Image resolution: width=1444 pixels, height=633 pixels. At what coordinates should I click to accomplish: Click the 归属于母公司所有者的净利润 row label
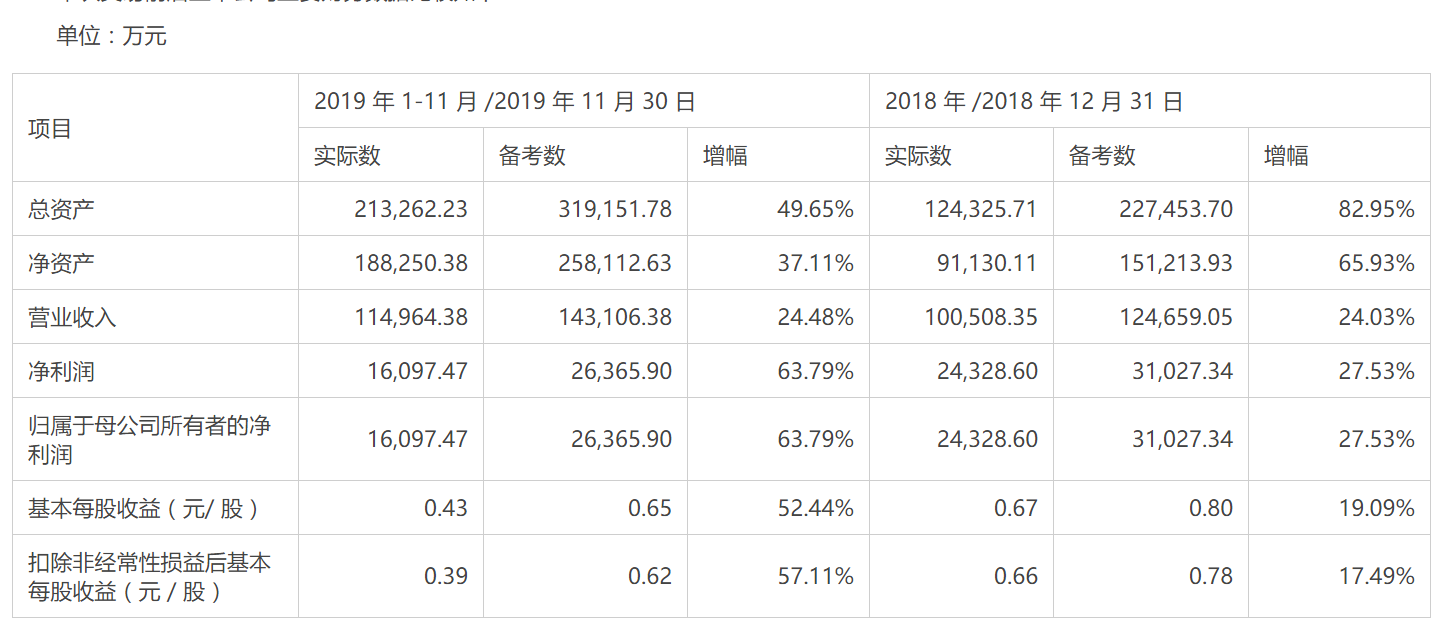pyautogui.click(x=149, y=440)
